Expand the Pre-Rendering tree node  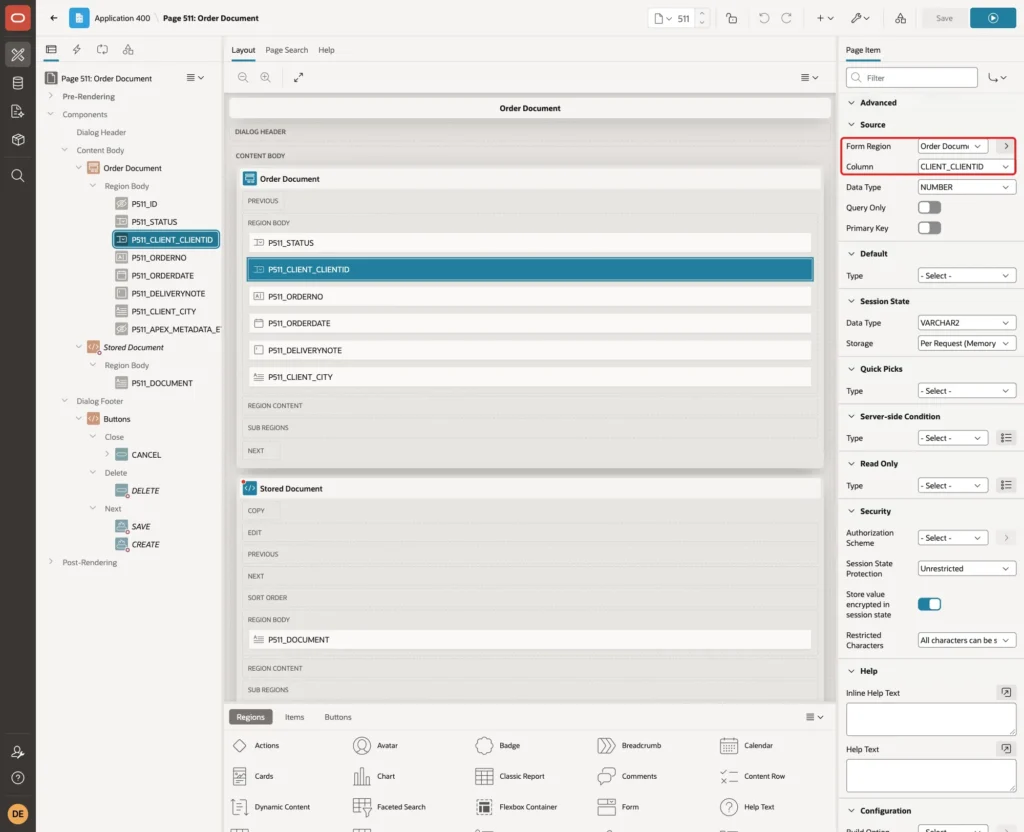tap(50, 96)
